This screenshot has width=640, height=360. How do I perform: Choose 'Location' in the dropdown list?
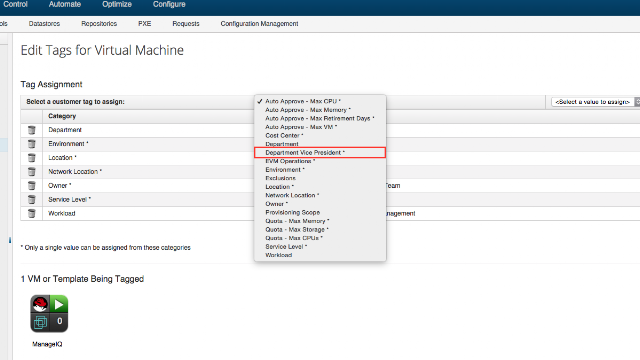320,187
